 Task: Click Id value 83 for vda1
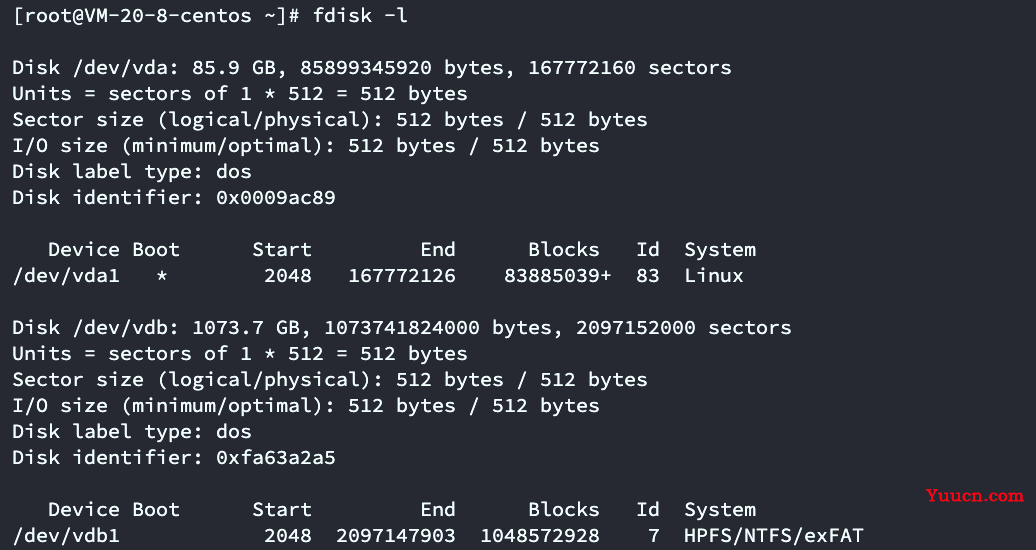(648, 275)
